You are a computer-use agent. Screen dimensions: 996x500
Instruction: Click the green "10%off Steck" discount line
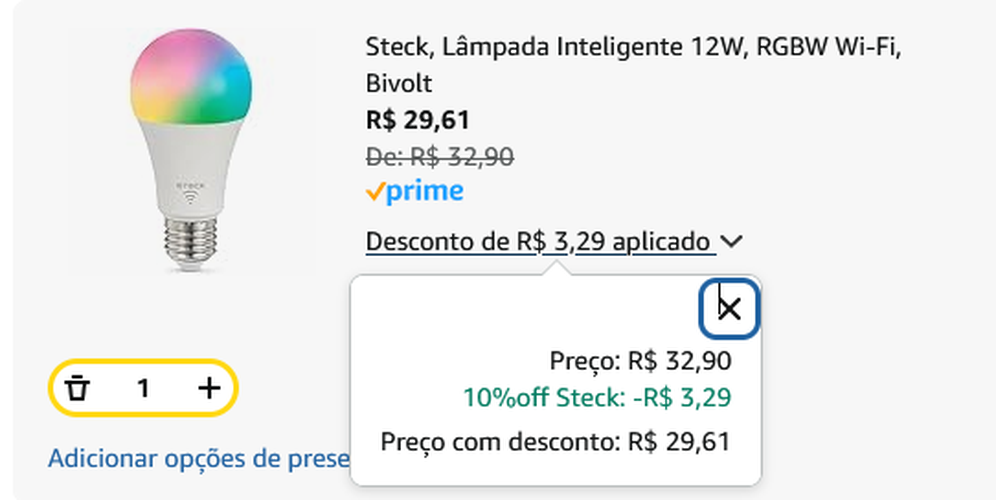click(x=596, y=398)
